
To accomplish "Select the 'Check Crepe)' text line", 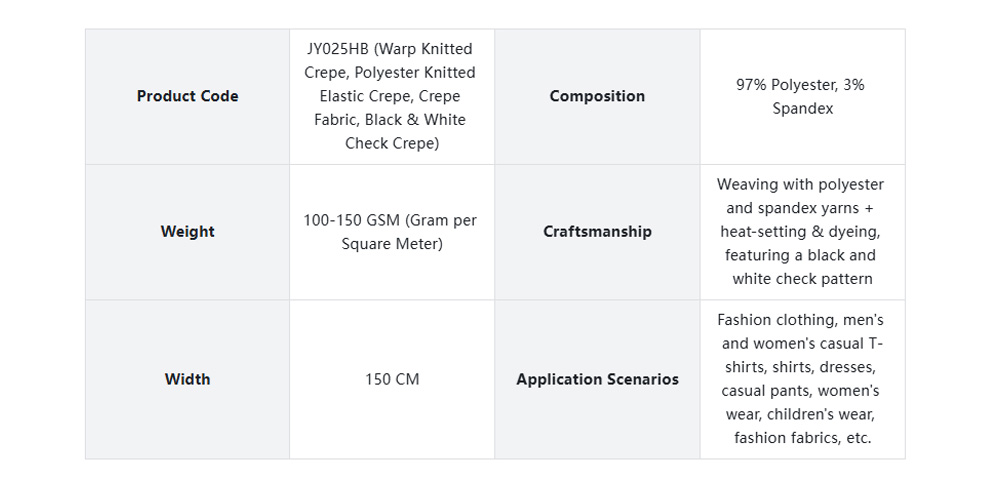I will 392,143.
